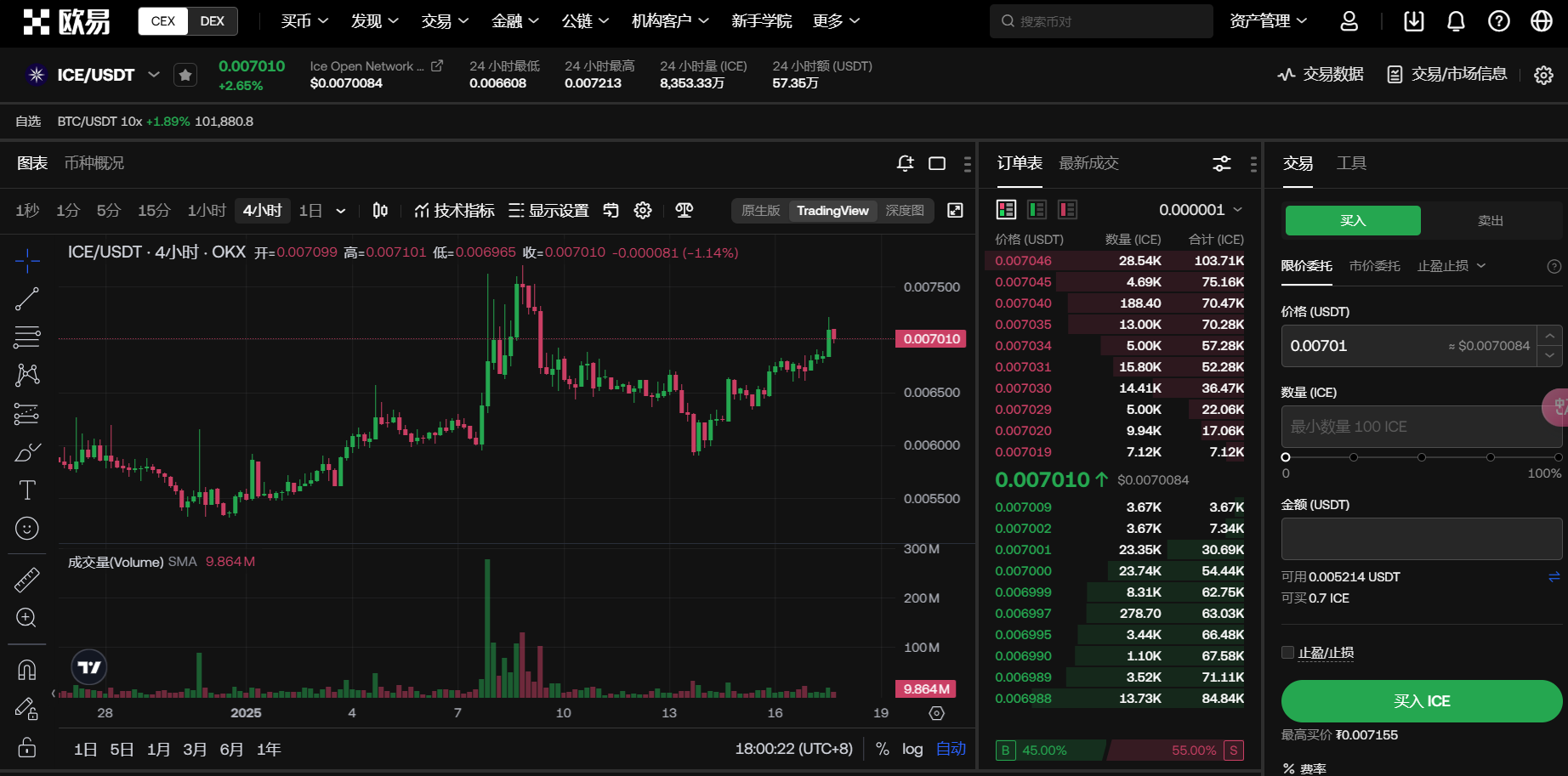Viewport: 1568px width, 776px height.
Task: Expand more timeframe options after 1日
Action: tap(341, 211)
